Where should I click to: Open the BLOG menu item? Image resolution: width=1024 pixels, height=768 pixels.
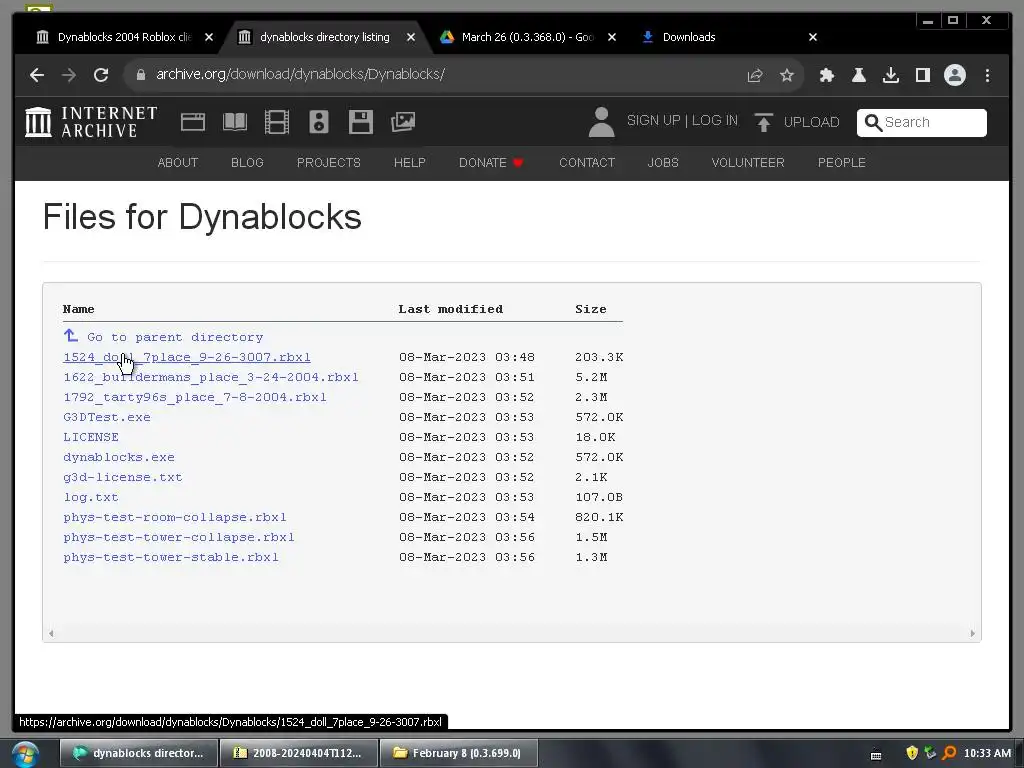tap(247, 163)
